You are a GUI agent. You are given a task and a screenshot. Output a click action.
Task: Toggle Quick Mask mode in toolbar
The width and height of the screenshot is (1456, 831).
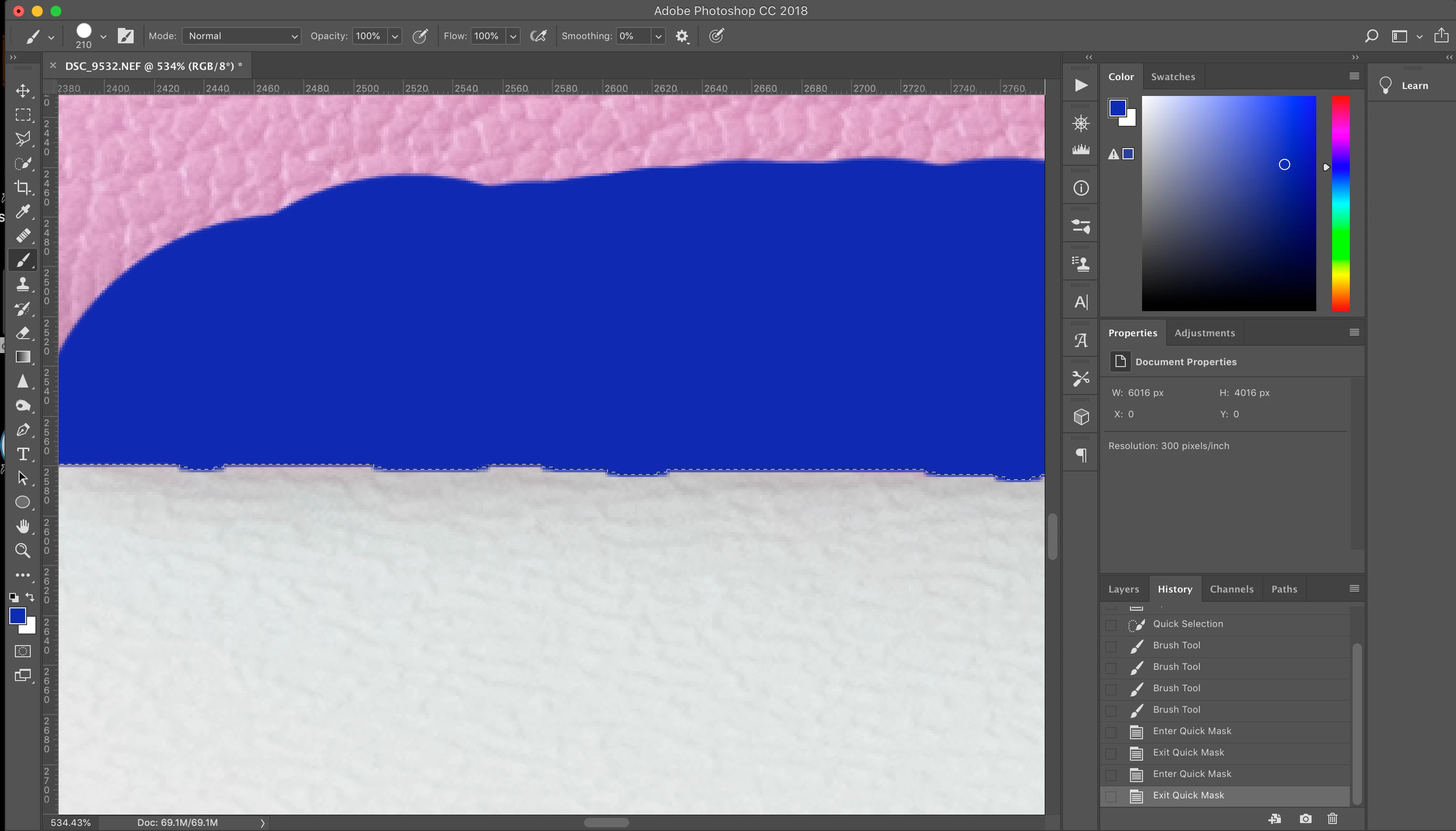coord(23,651)
